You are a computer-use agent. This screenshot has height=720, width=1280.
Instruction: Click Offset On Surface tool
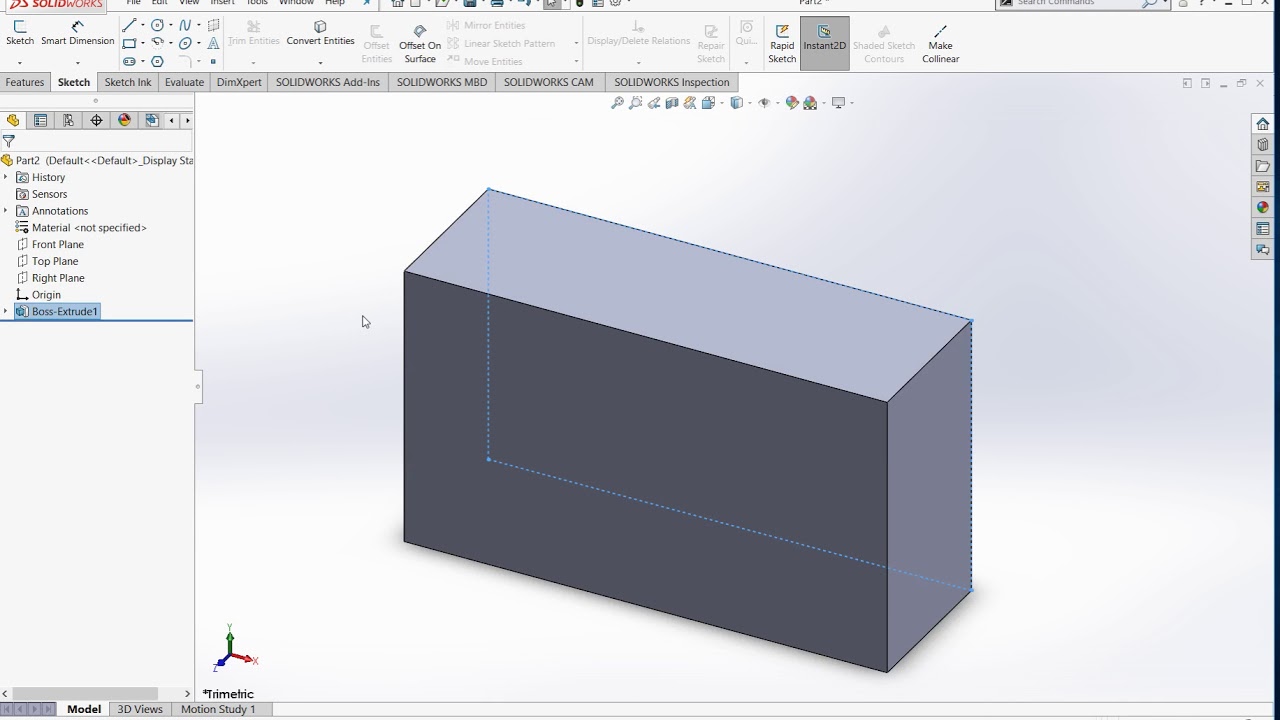(x=420, y=44)
